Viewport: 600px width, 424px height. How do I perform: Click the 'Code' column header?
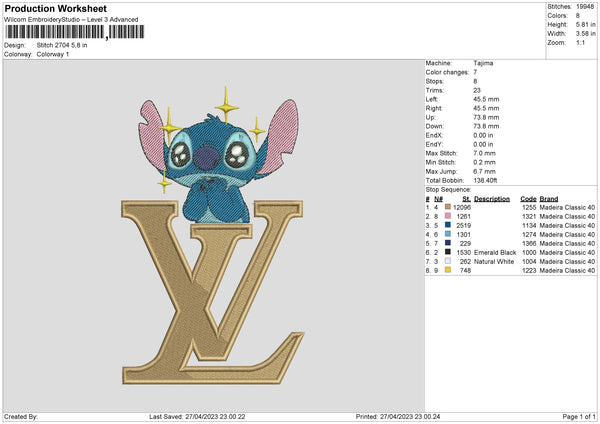(x=528, y=199)
